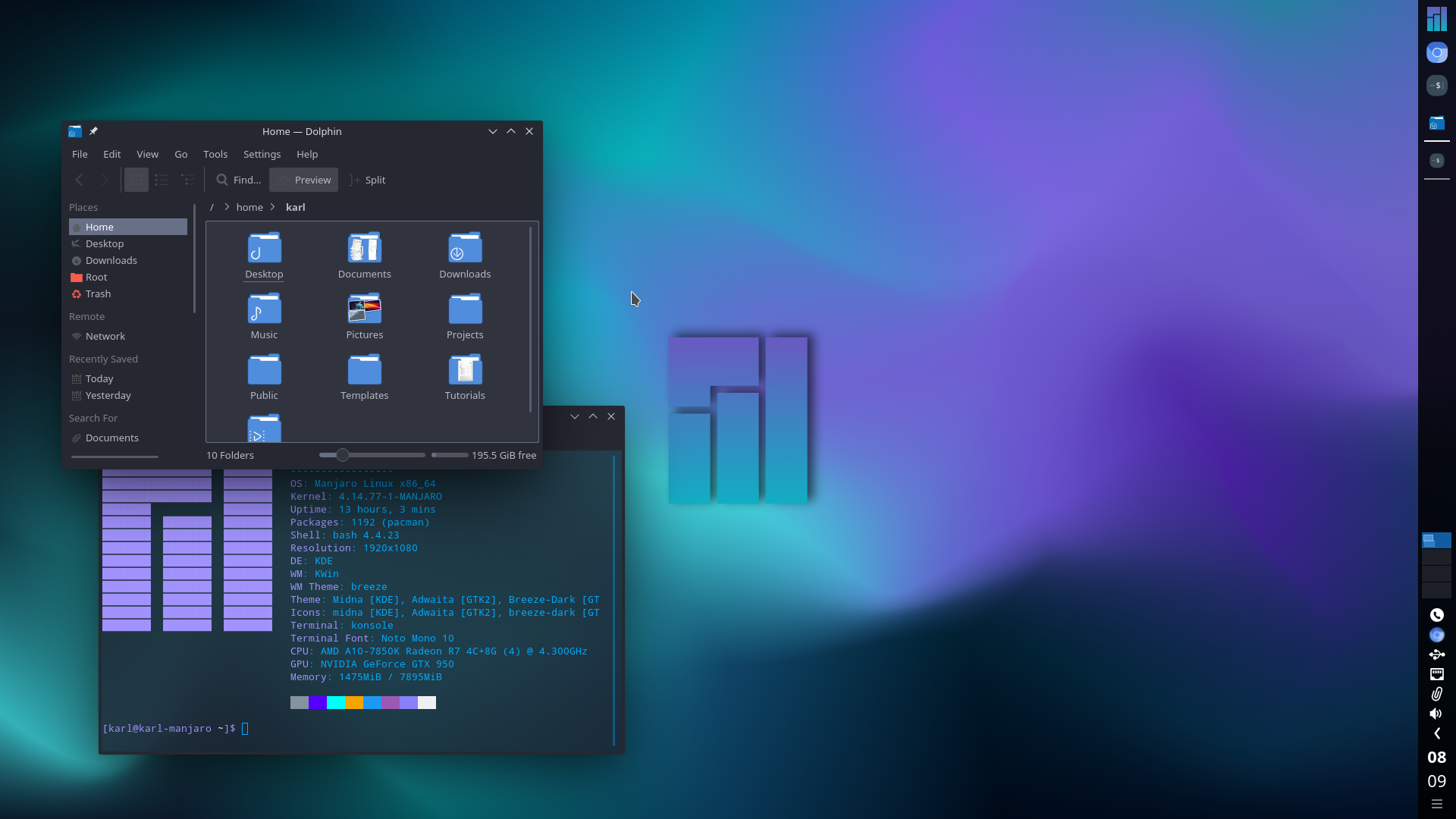Select Home in Places panel
Screen dimensions: 1456x819
[x=128, y=227]
